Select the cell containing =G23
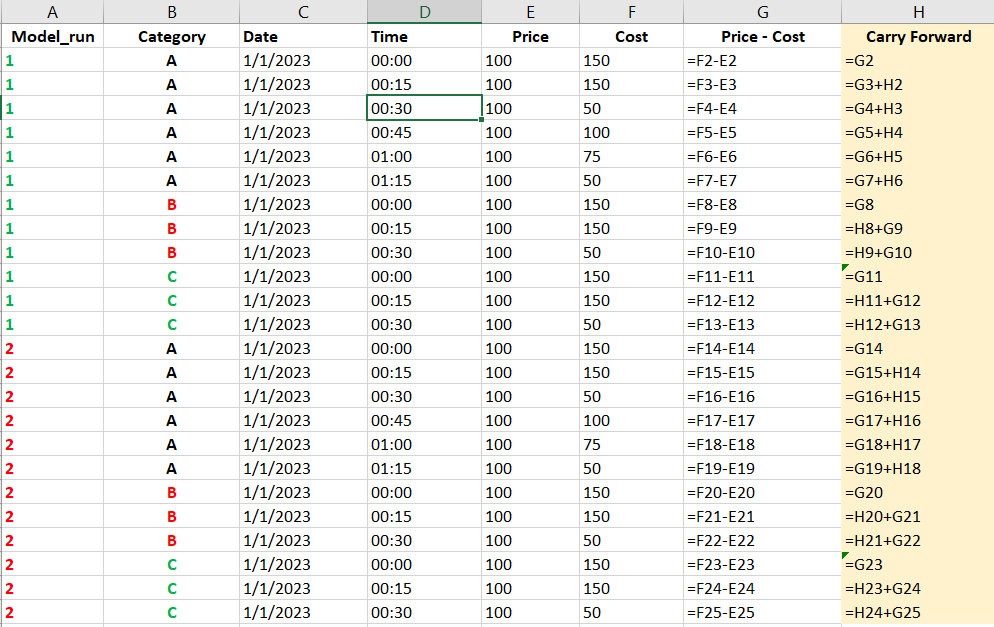Image resolution: width=994 pixels, height=627 pixels. 918,564
